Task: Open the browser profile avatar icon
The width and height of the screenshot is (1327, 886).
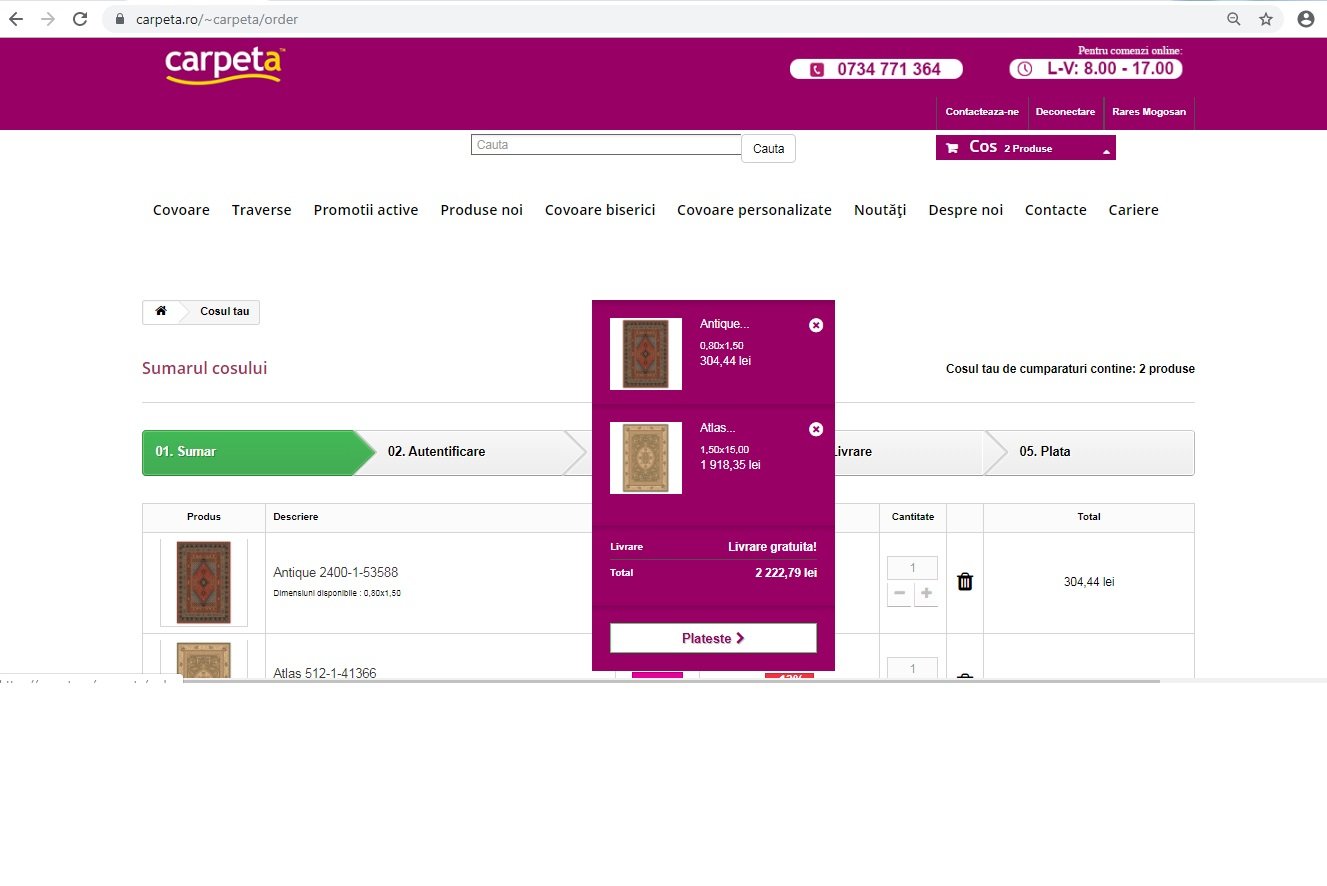Action: 1305,19
